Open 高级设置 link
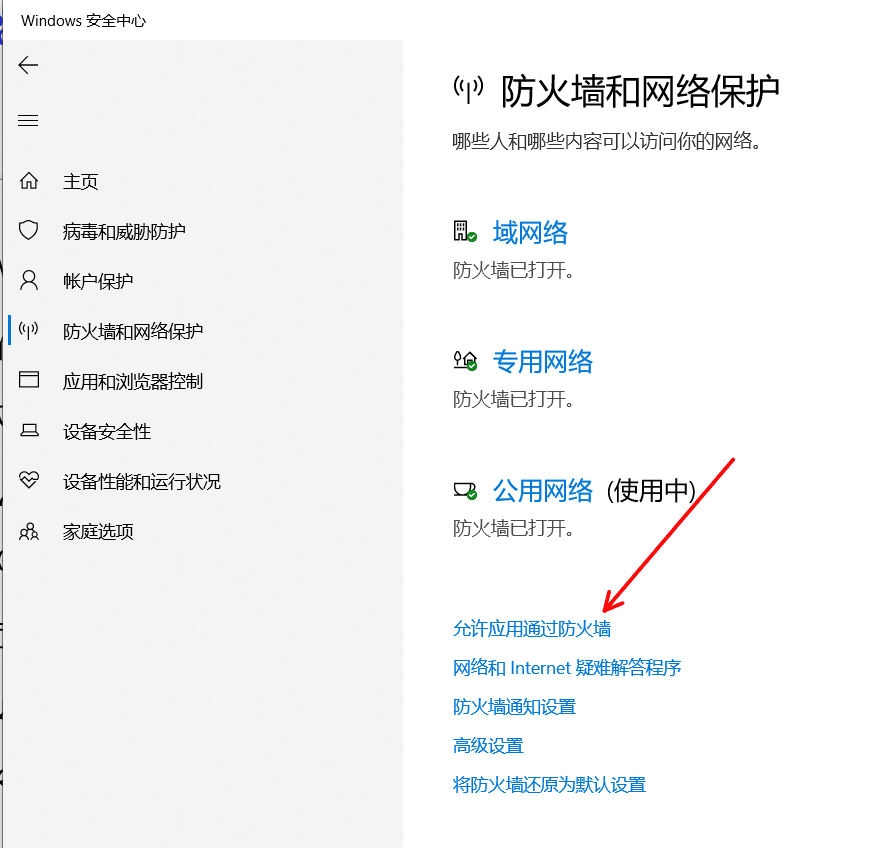Viewport: 891px width, 848px height. (x=488, y=745)
